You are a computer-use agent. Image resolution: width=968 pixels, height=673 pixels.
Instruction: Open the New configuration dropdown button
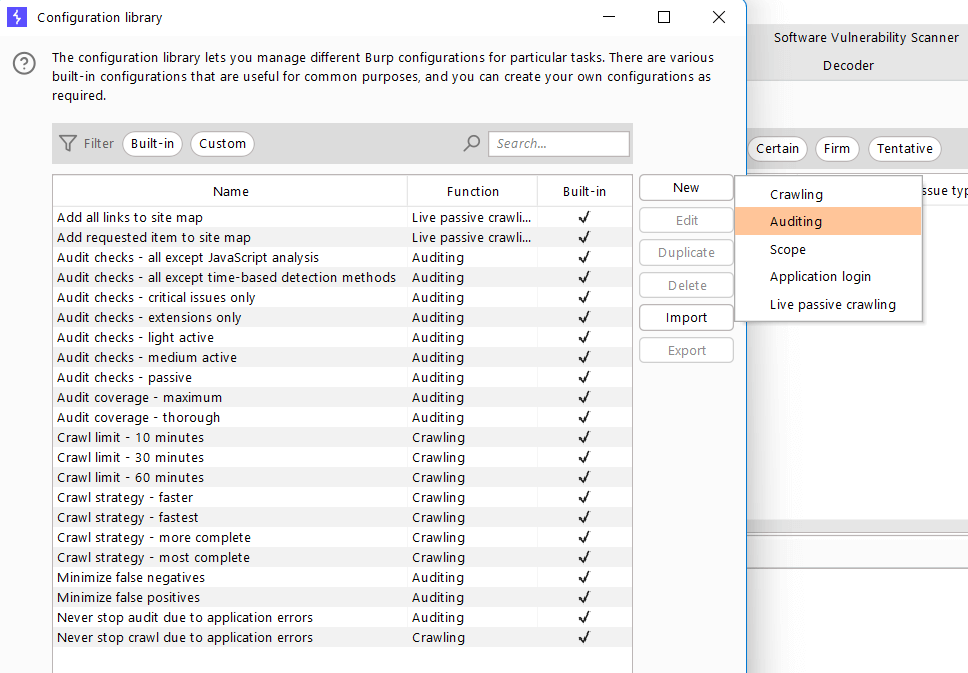click(686, 188)
